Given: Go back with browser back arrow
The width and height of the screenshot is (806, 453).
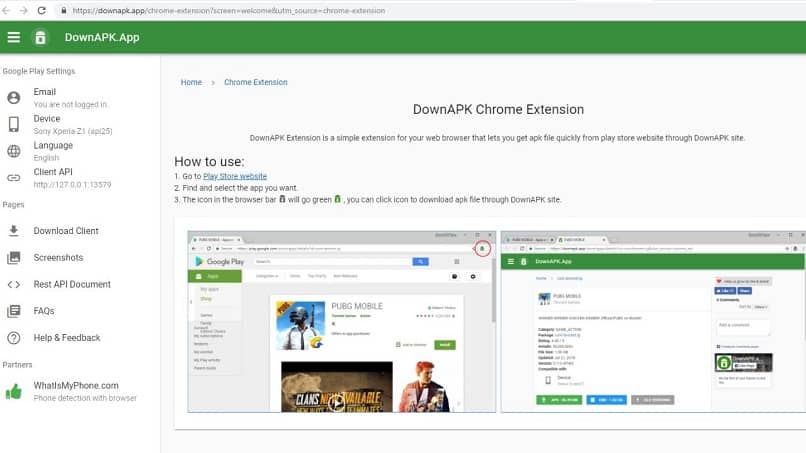Looking at the screenshot, I should coord(6,10).
